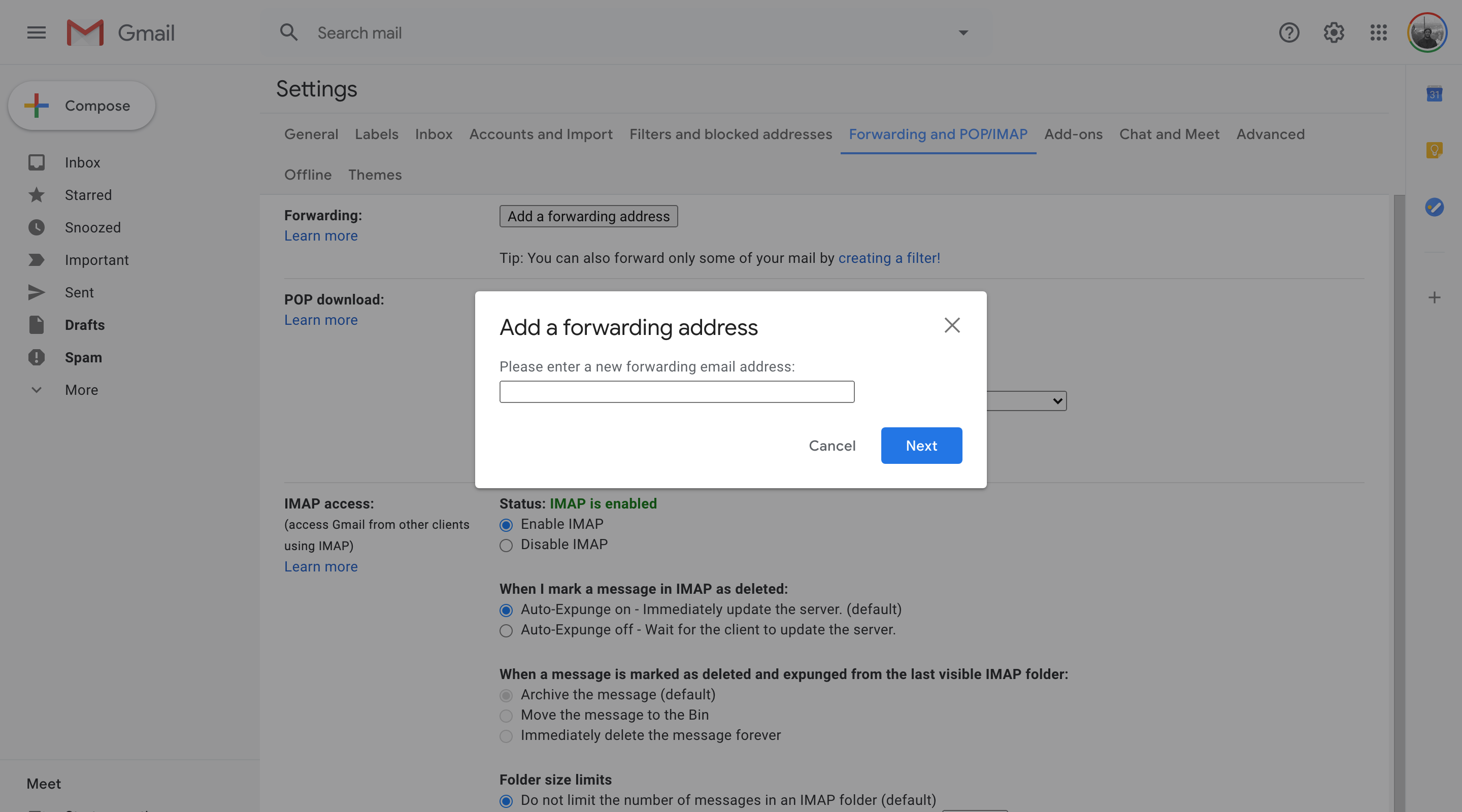Select the Starred label in the sidebar
The height and width of the screenshot is (812, 1462).
88,195
